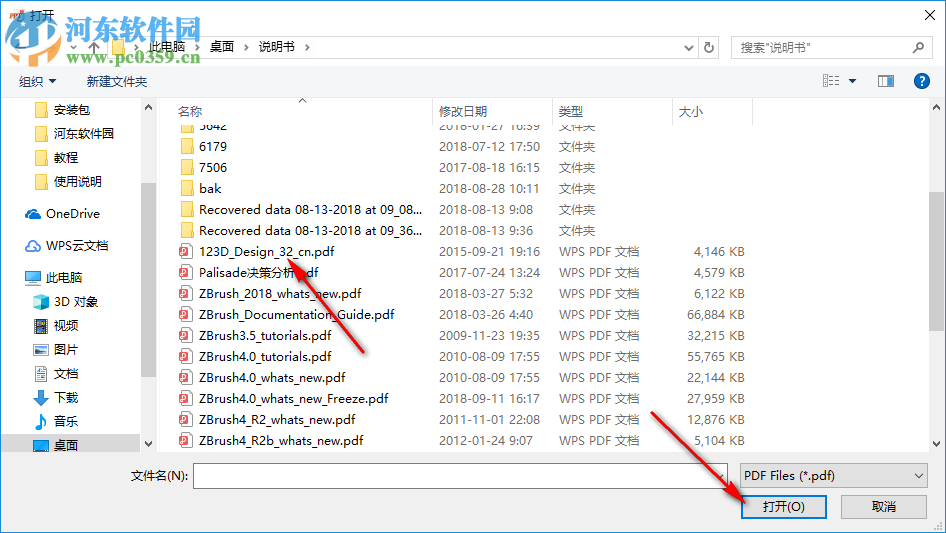Click size cell 66,884 KB
The height and width of the screenshot is (533, 946).
[x=716, y=314]
